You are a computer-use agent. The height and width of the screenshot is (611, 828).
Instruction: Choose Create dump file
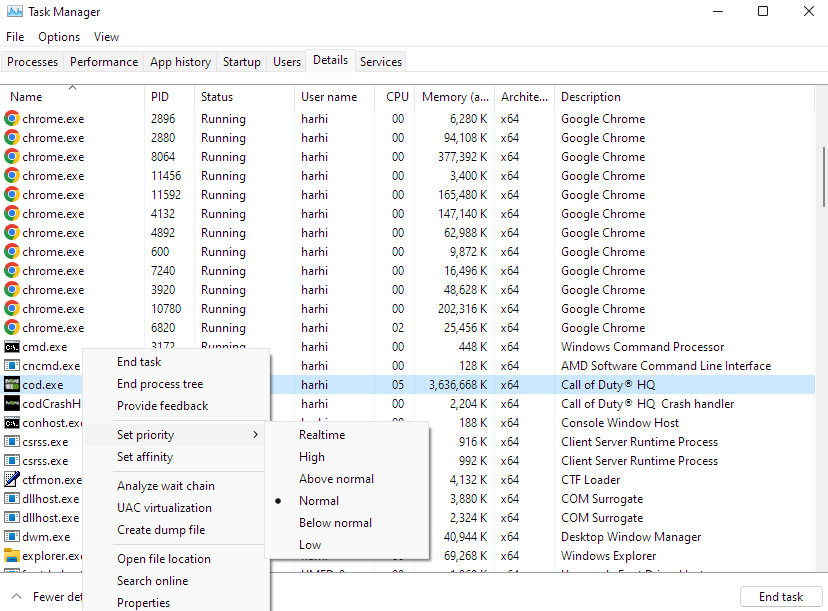click(176, 530)
